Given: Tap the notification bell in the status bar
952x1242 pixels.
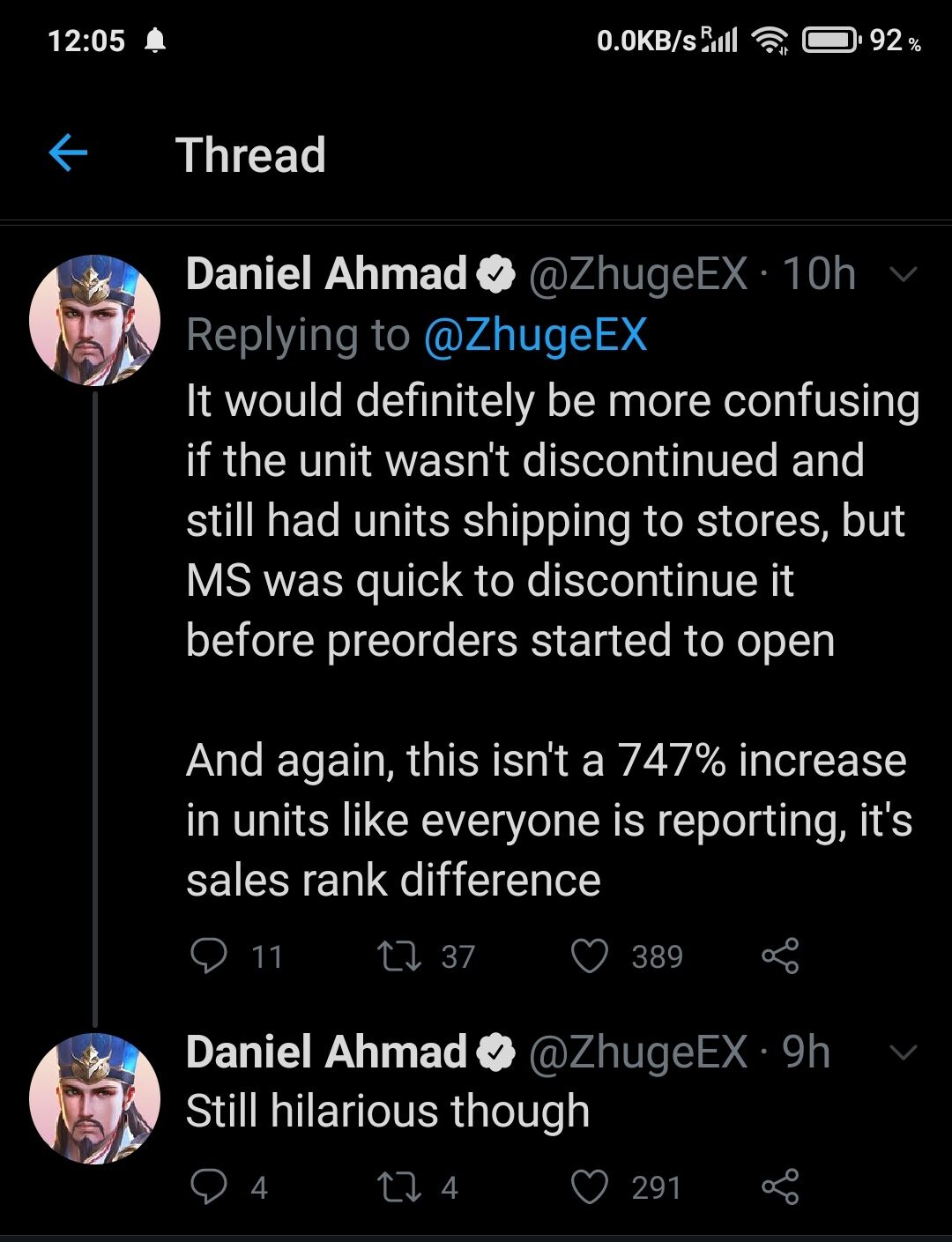Looking at the screenshot, I should (155, 41).
